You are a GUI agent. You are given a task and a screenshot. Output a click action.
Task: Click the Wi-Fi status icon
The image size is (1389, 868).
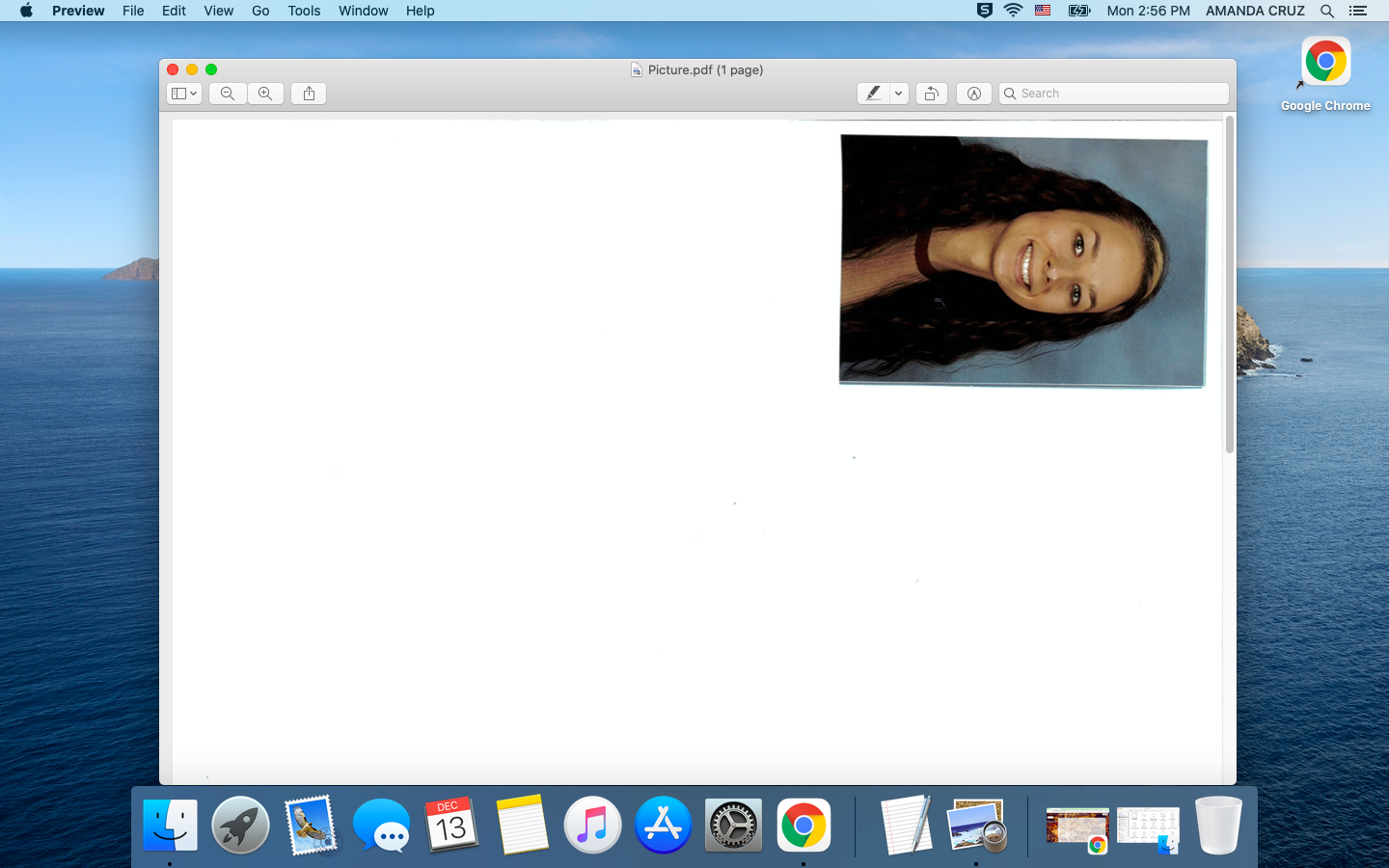[1013, 11]
